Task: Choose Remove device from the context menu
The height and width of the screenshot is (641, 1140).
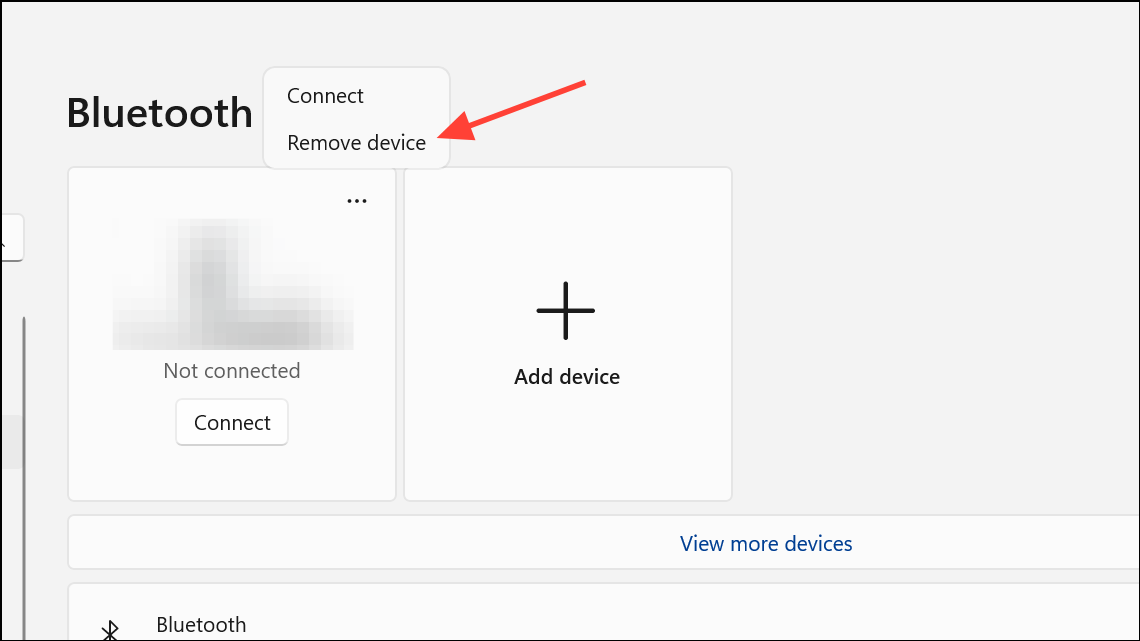Action: [x=355, y=142]
